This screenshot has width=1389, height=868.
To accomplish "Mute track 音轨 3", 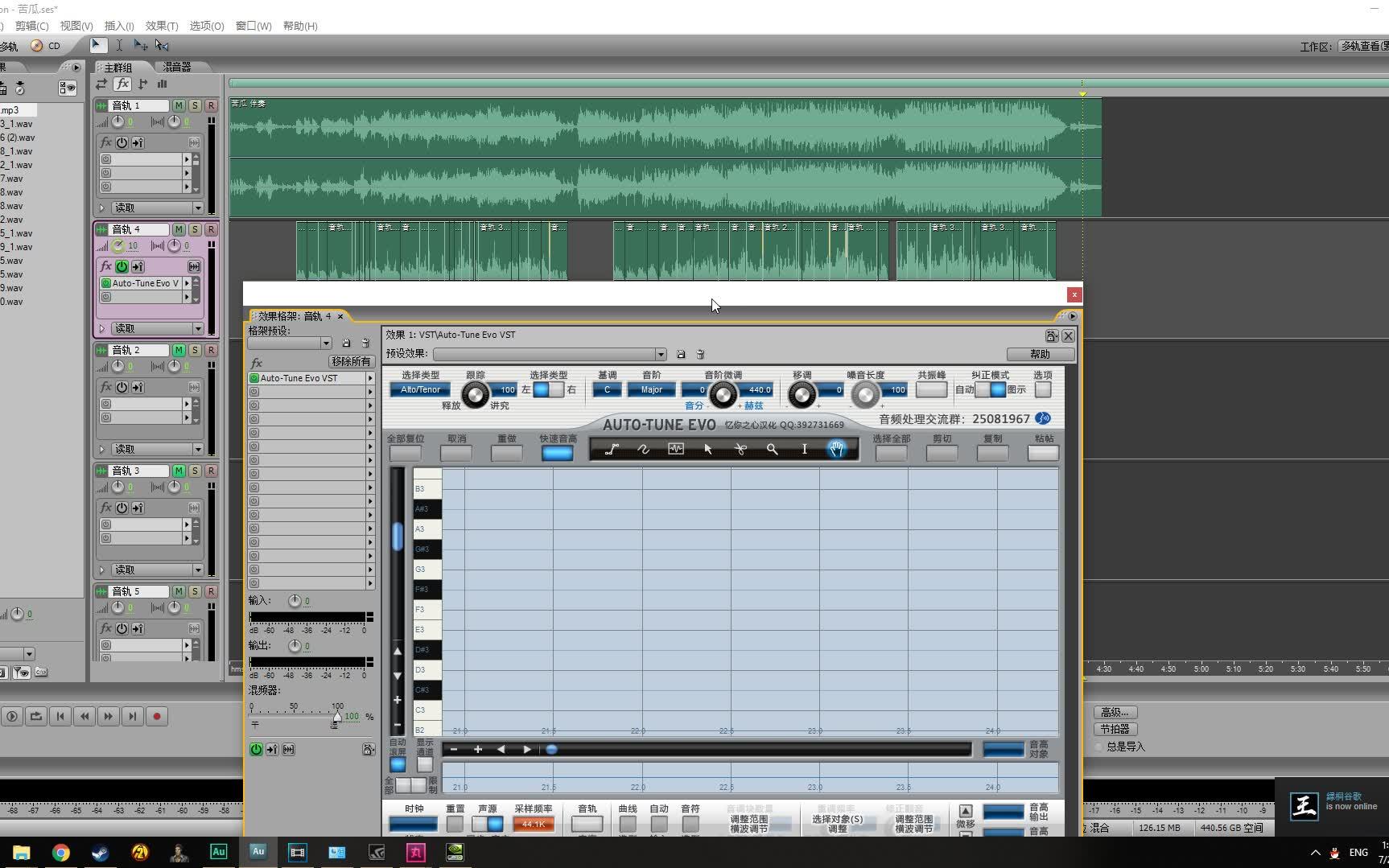I will tap(179, 471).
